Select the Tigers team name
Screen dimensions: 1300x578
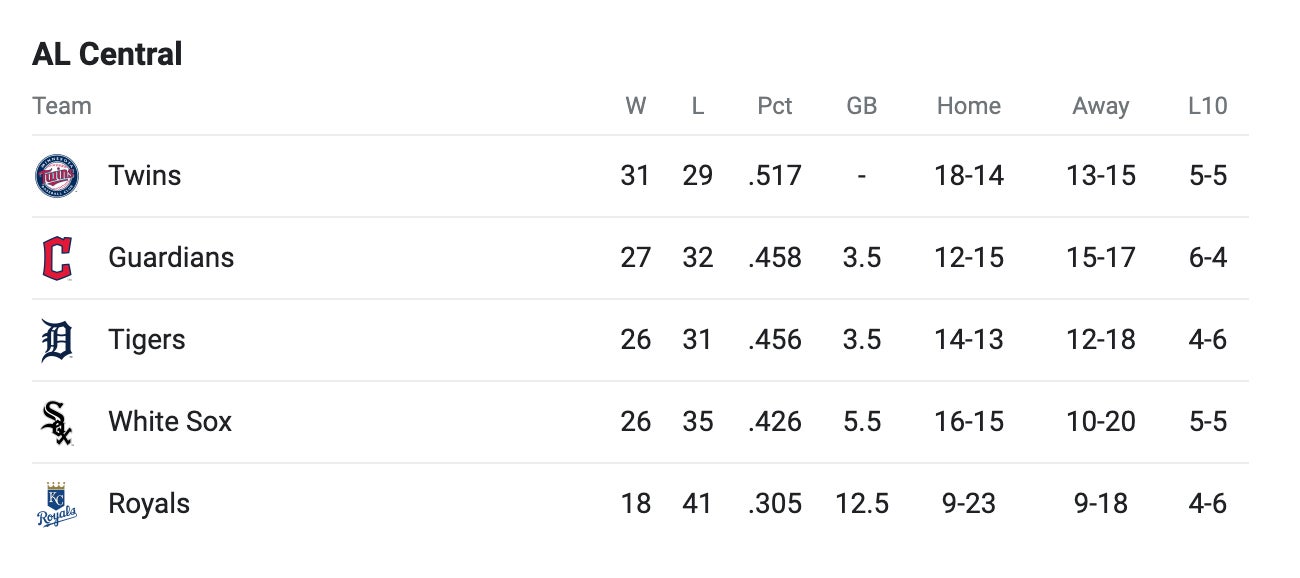tap(147, 340)
